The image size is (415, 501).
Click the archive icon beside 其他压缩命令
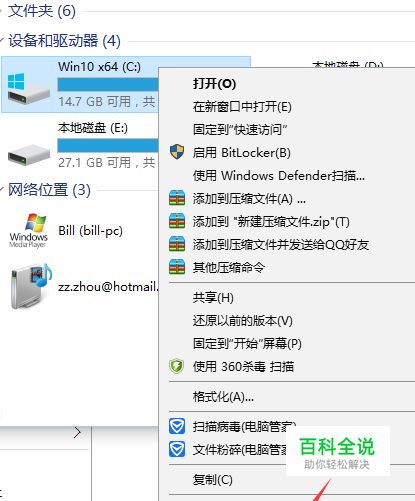click(177, 267)
